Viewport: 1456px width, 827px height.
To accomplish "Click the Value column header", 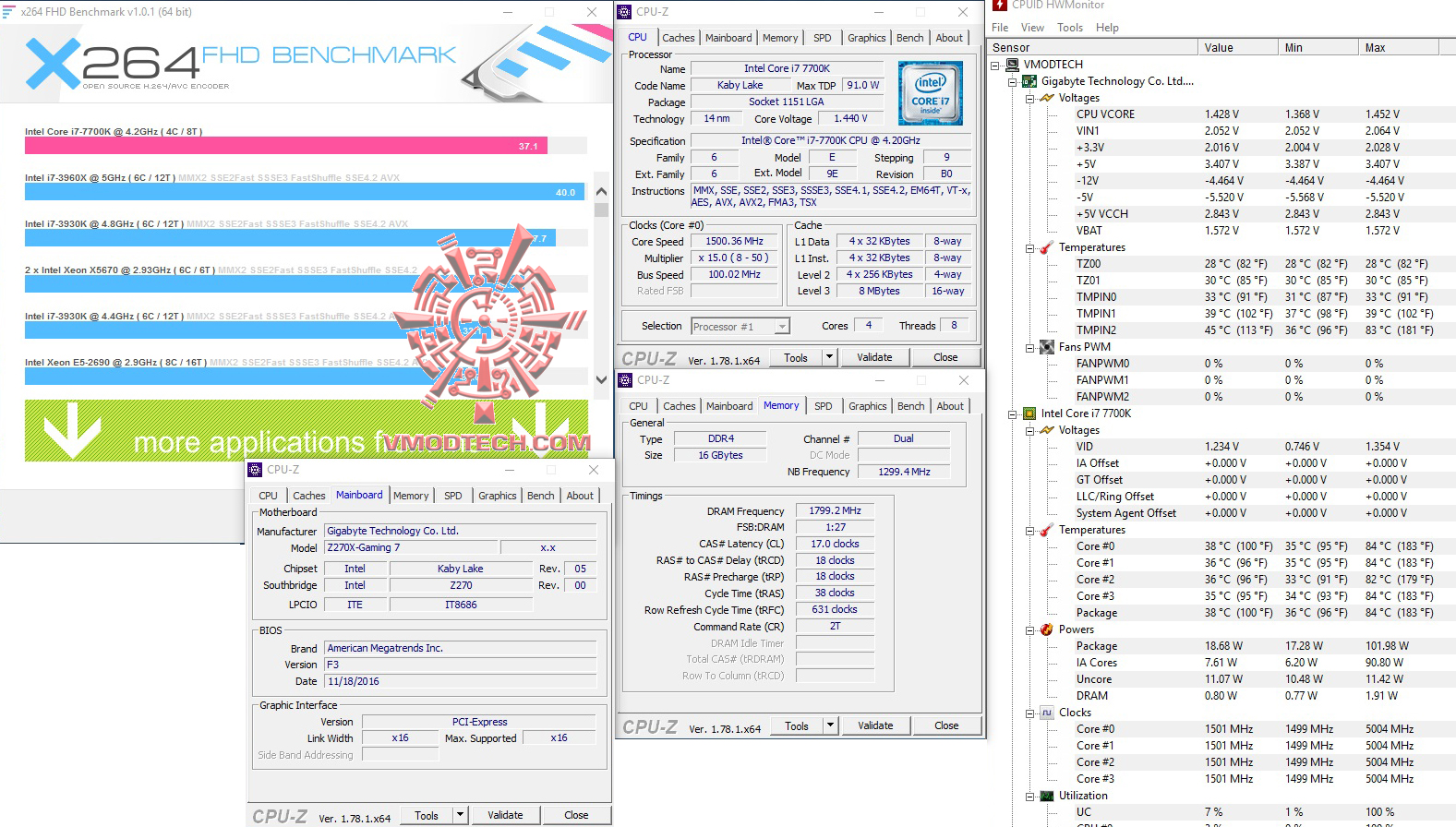I will pos(1238,48).
